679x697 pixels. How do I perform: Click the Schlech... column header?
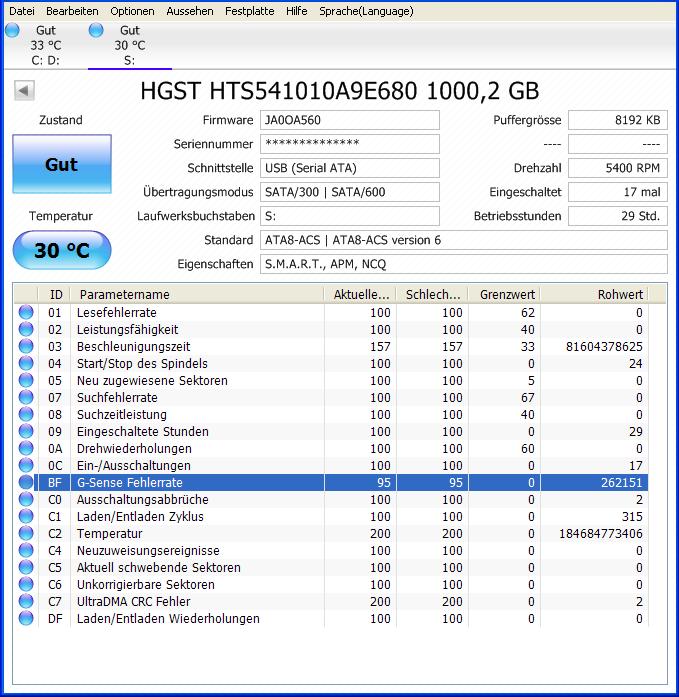(432, 294)
